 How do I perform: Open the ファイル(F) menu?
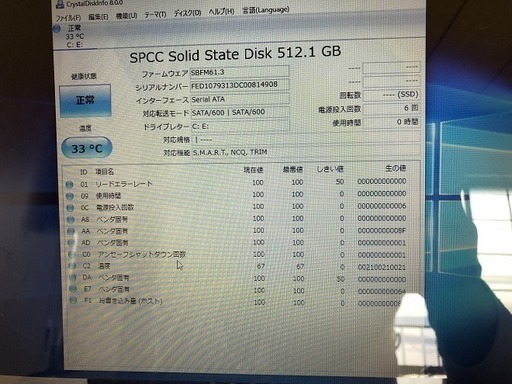click(x=68, y=18)
